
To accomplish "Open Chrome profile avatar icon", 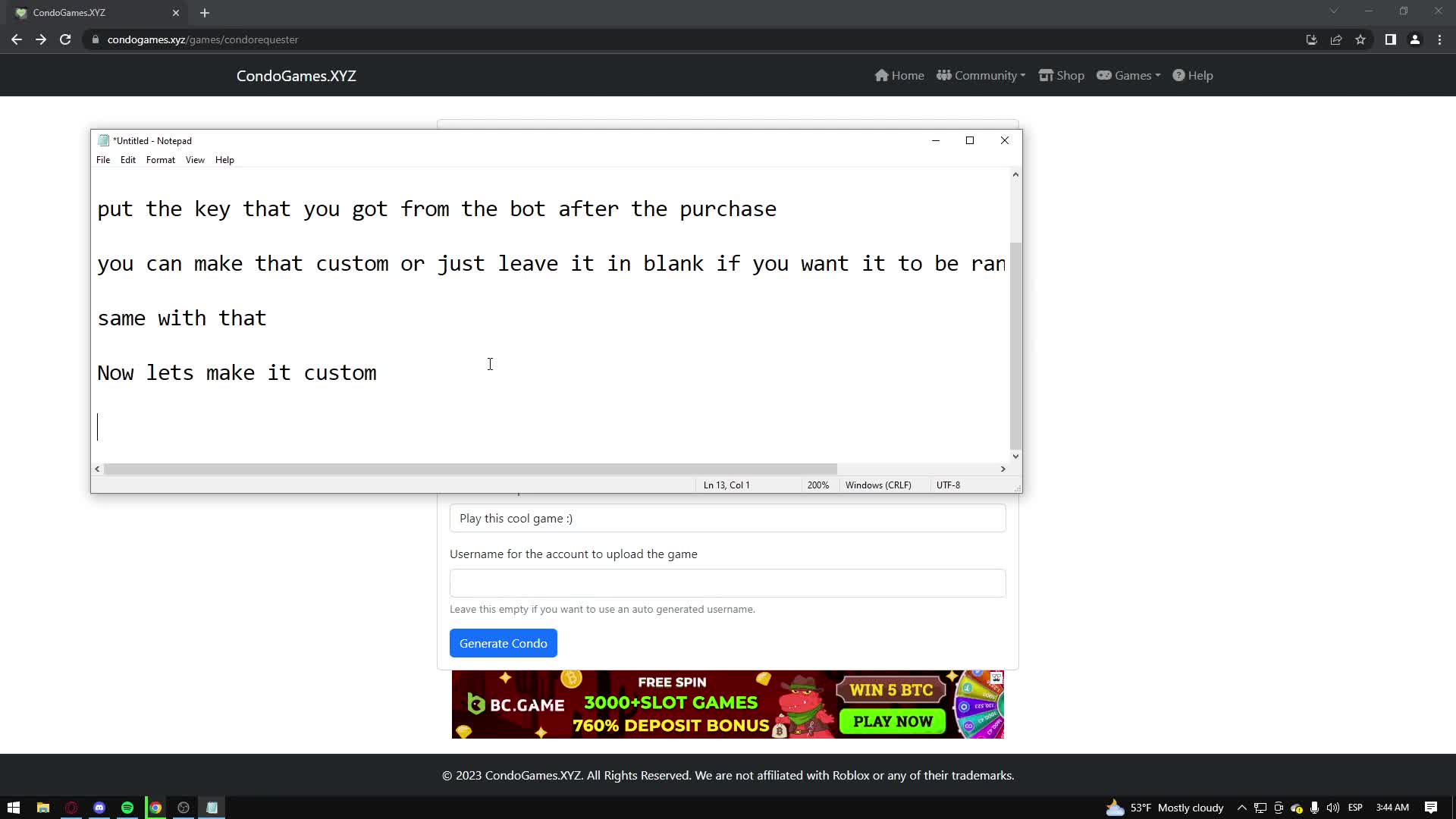I will click(1414, 39).
